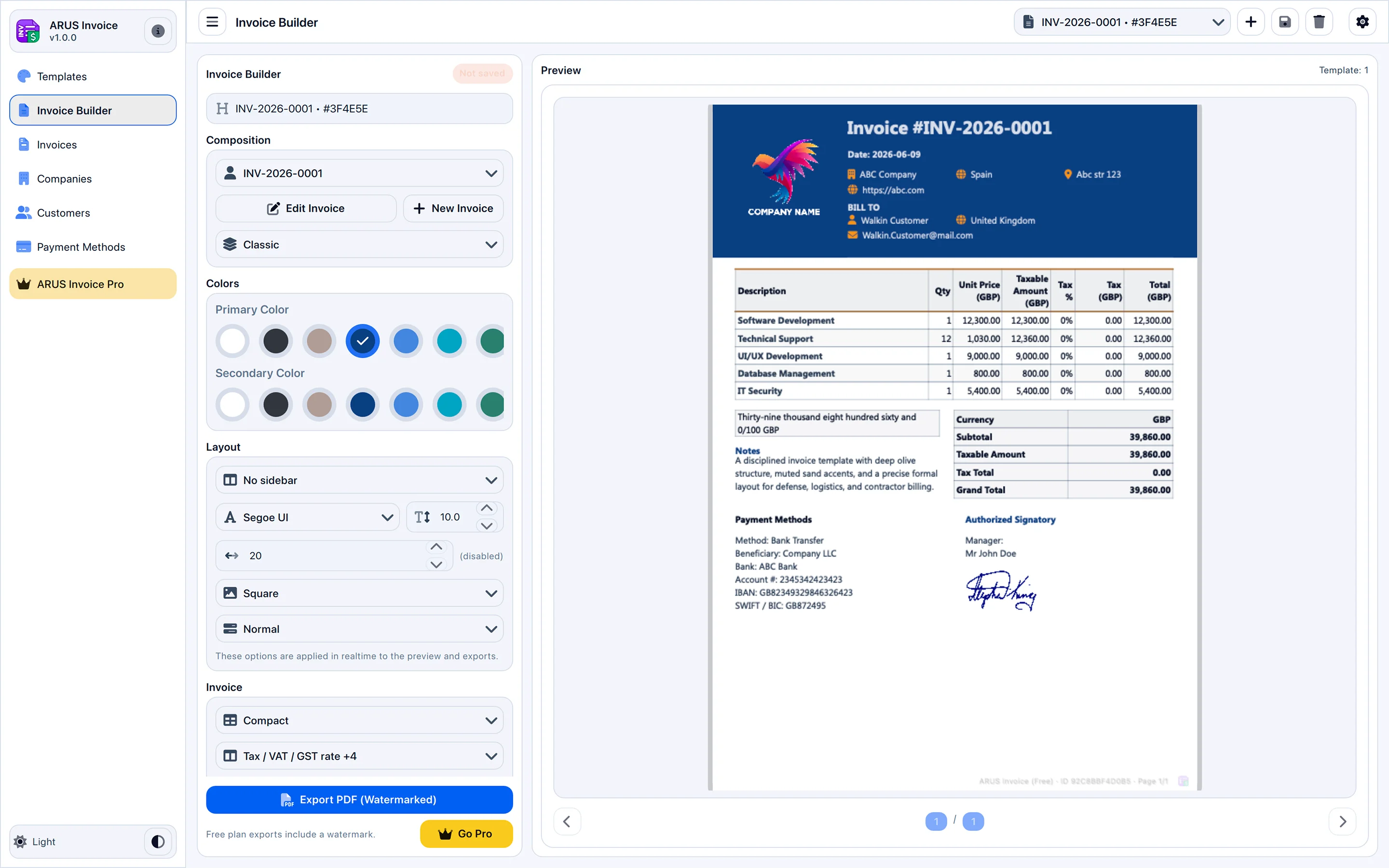Expand the Classic template dropdown
The width and height of the screenshot is (1389, 868).
[x=359, y=244]
